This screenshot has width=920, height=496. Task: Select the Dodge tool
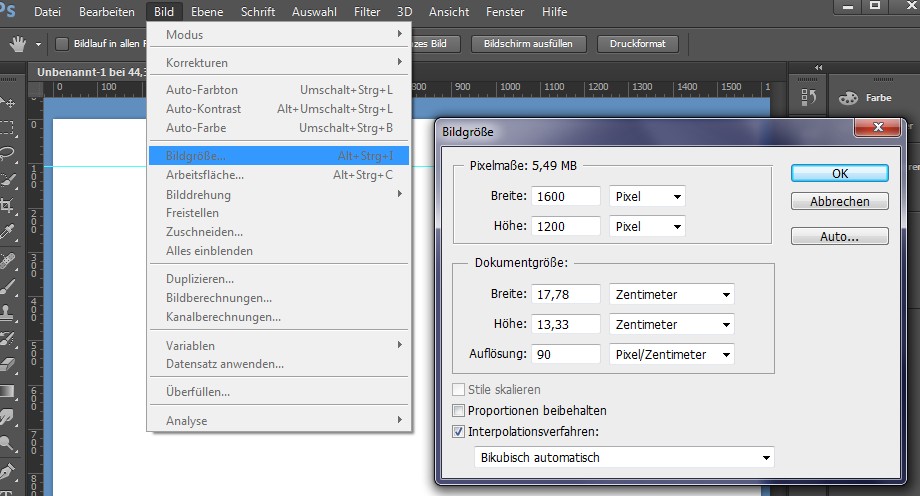tap(7, 443)
